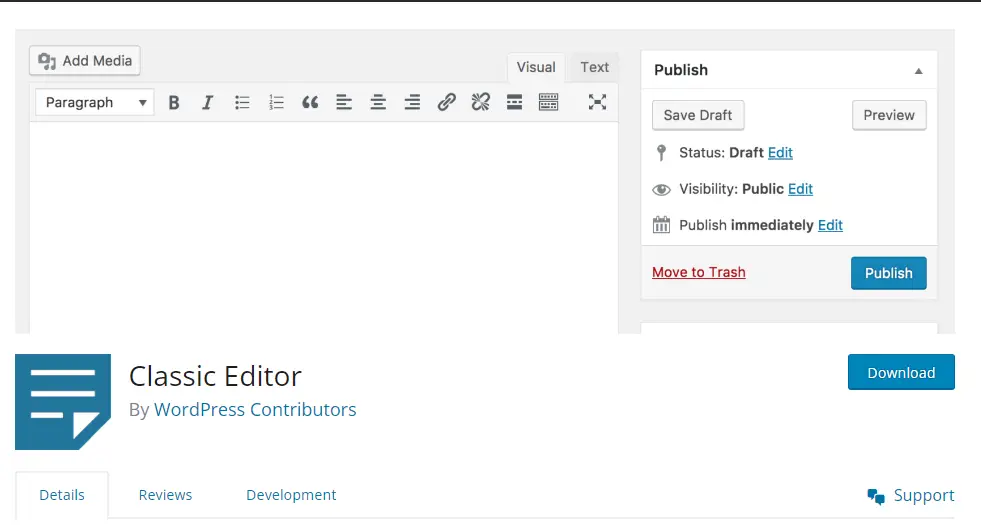Download the Classic Editor plugin
This screenshot has height=525, width=981.
(x=901, y=372)
